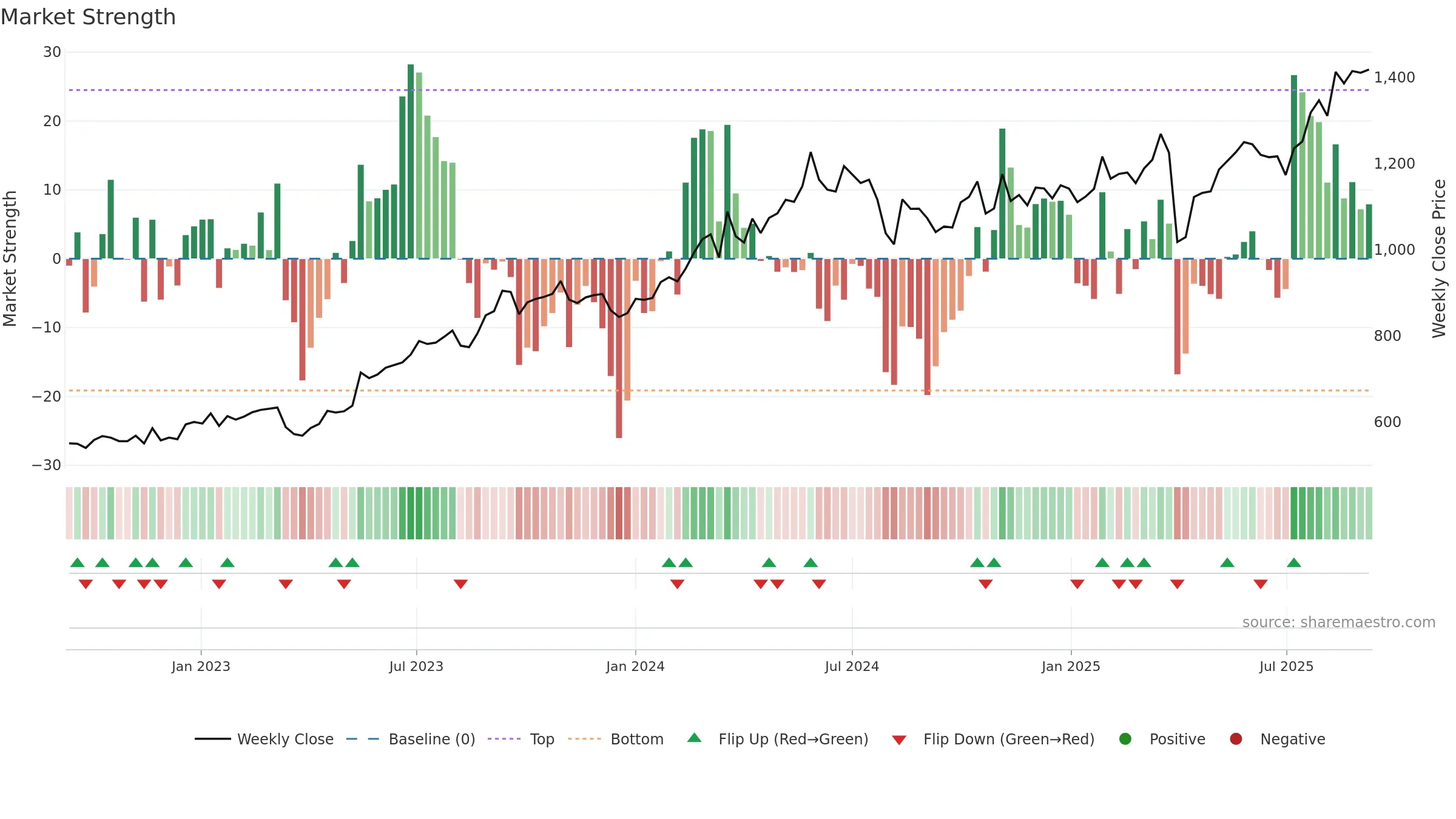The image size is (1456, 819).
Task: Click the green Positive circle in legend
Action: point(1125,739)
